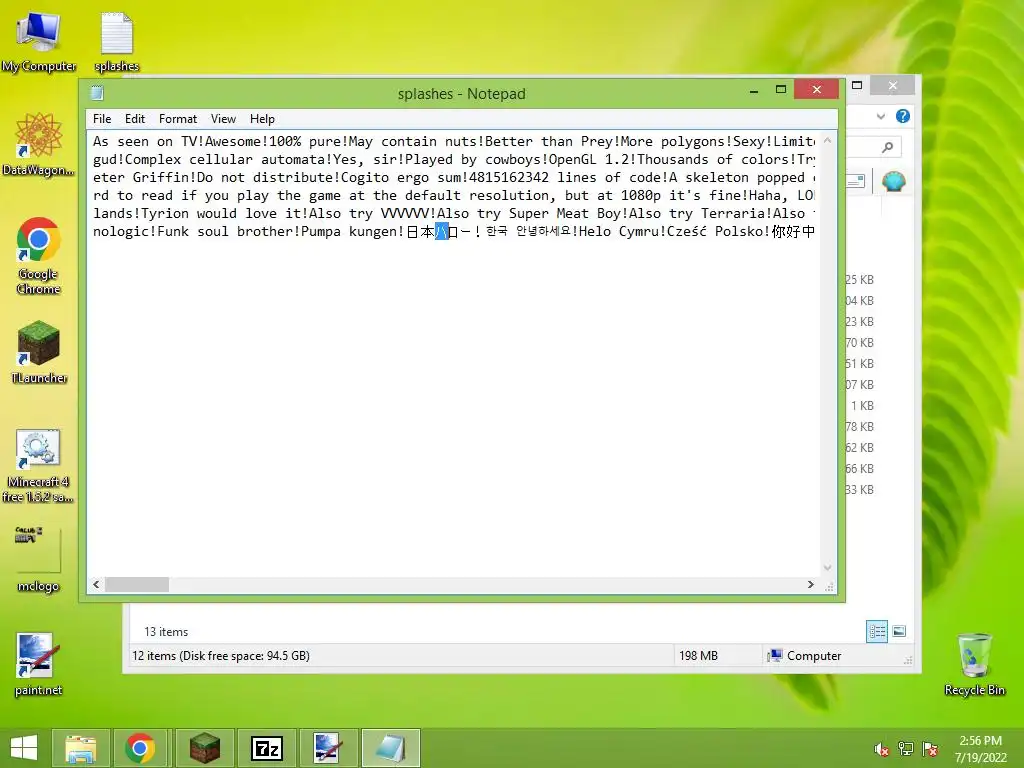Select the DataWagon desktop shortcut
Image resolution: width=1024 pixels, height=768 pixels.
click(x=39, y=144)
